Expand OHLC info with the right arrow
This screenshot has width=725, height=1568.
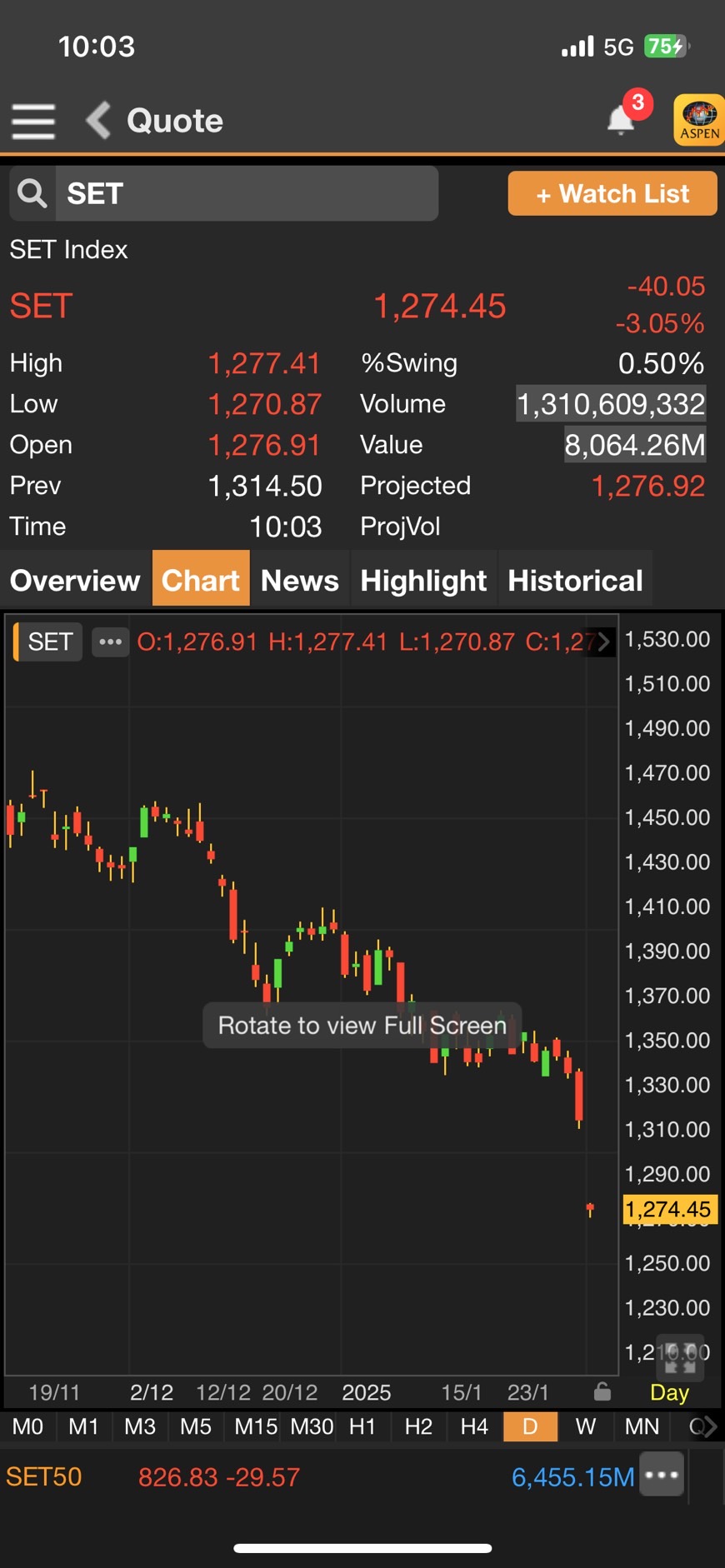603,642
